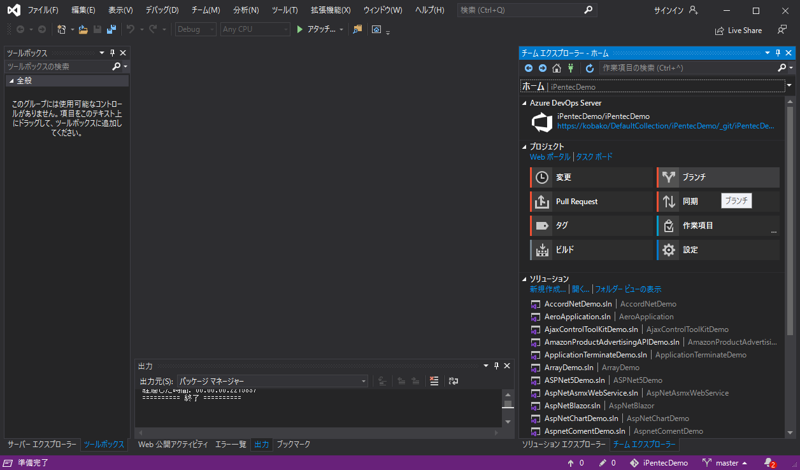Image resolution: width=800 pixels, height=470 pixels.
Task: Open the タグ tags tile
Action: pos(591,226)
